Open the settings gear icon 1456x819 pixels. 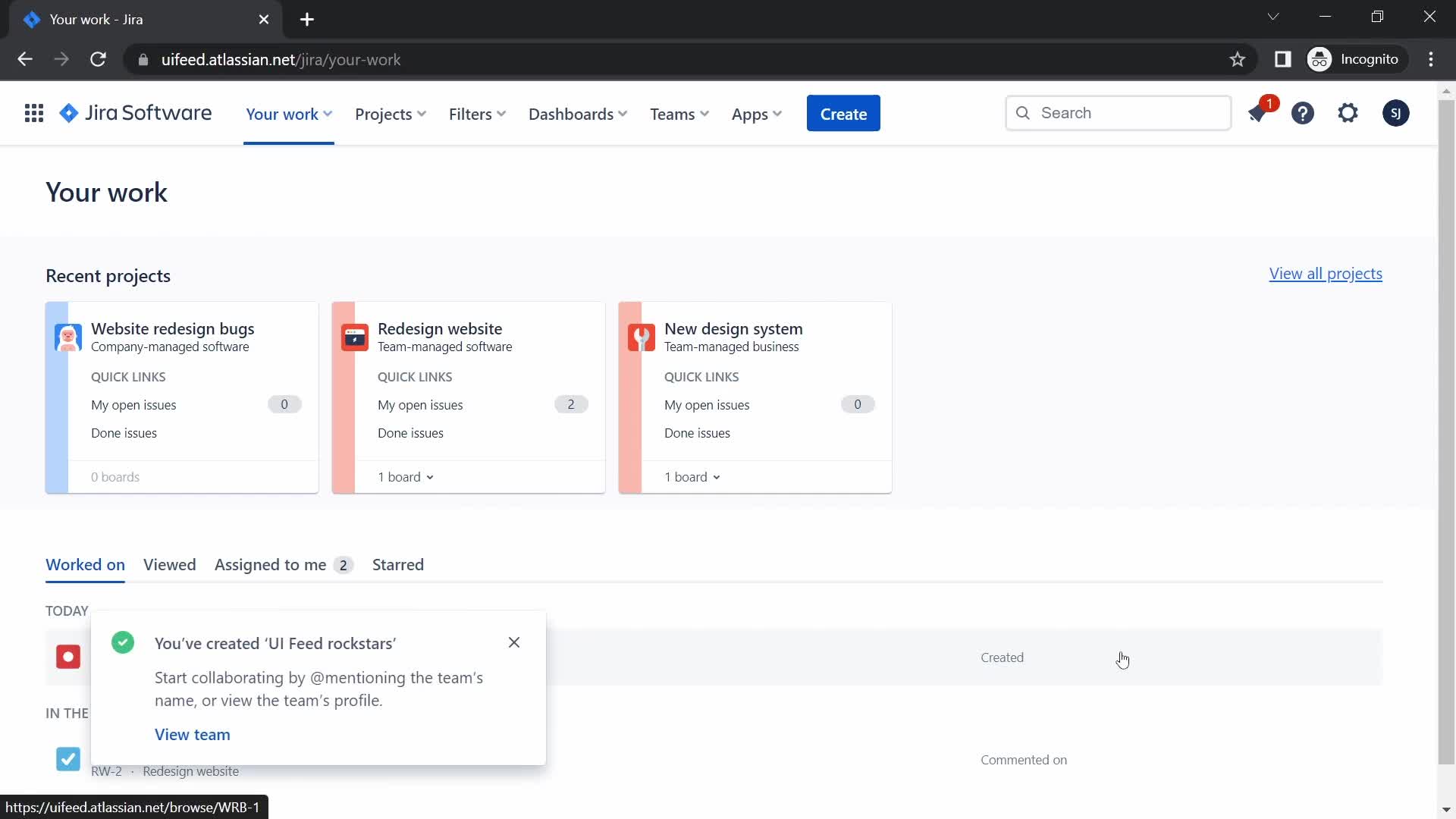pyautogui.click(x=1348, y=112)
